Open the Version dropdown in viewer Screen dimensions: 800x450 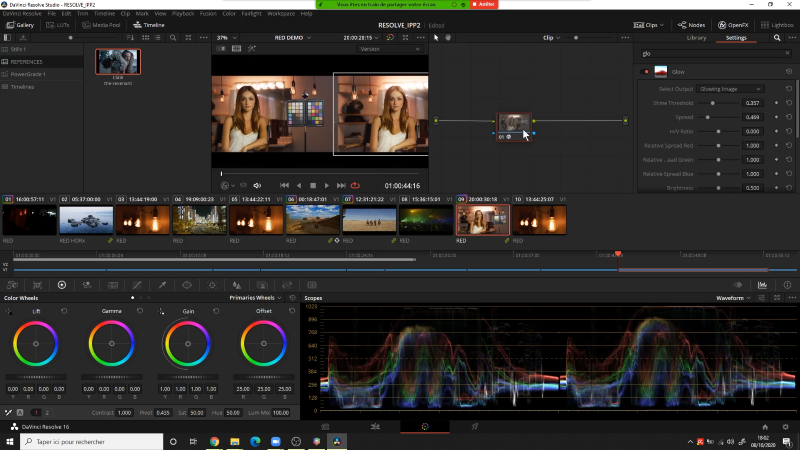point(389,49)
